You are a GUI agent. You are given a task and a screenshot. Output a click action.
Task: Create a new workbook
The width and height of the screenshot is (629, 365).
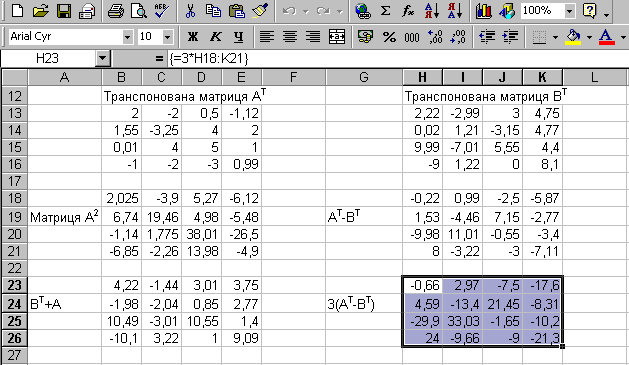point(17,11)
